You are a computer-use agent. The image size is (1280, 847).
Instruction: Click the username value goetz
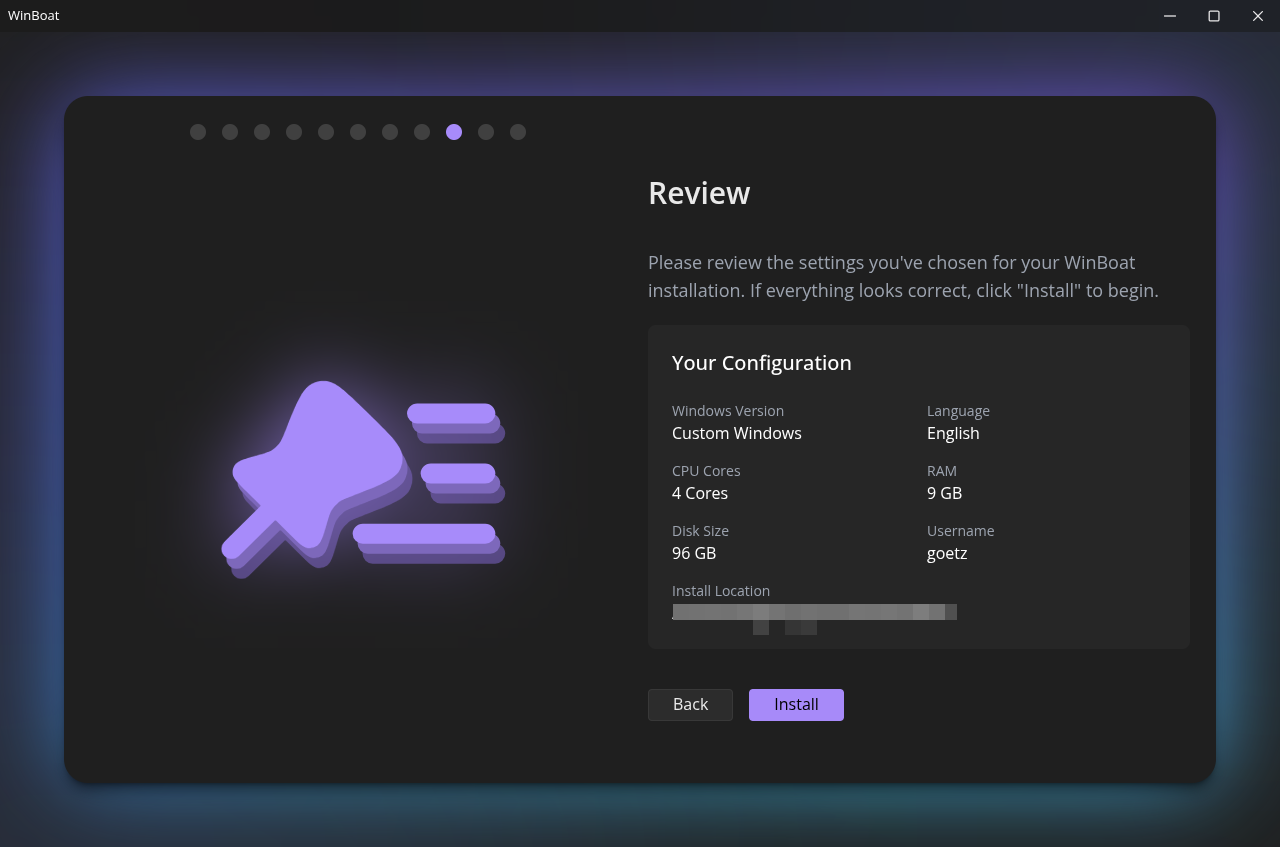947,553
